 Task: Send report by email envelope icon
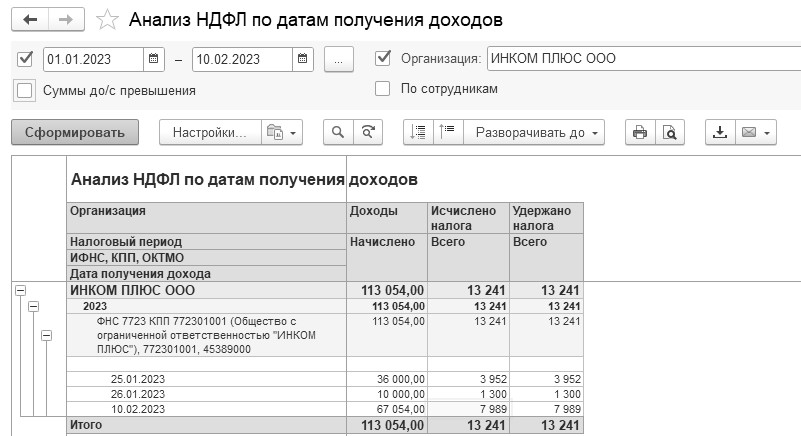749,132
